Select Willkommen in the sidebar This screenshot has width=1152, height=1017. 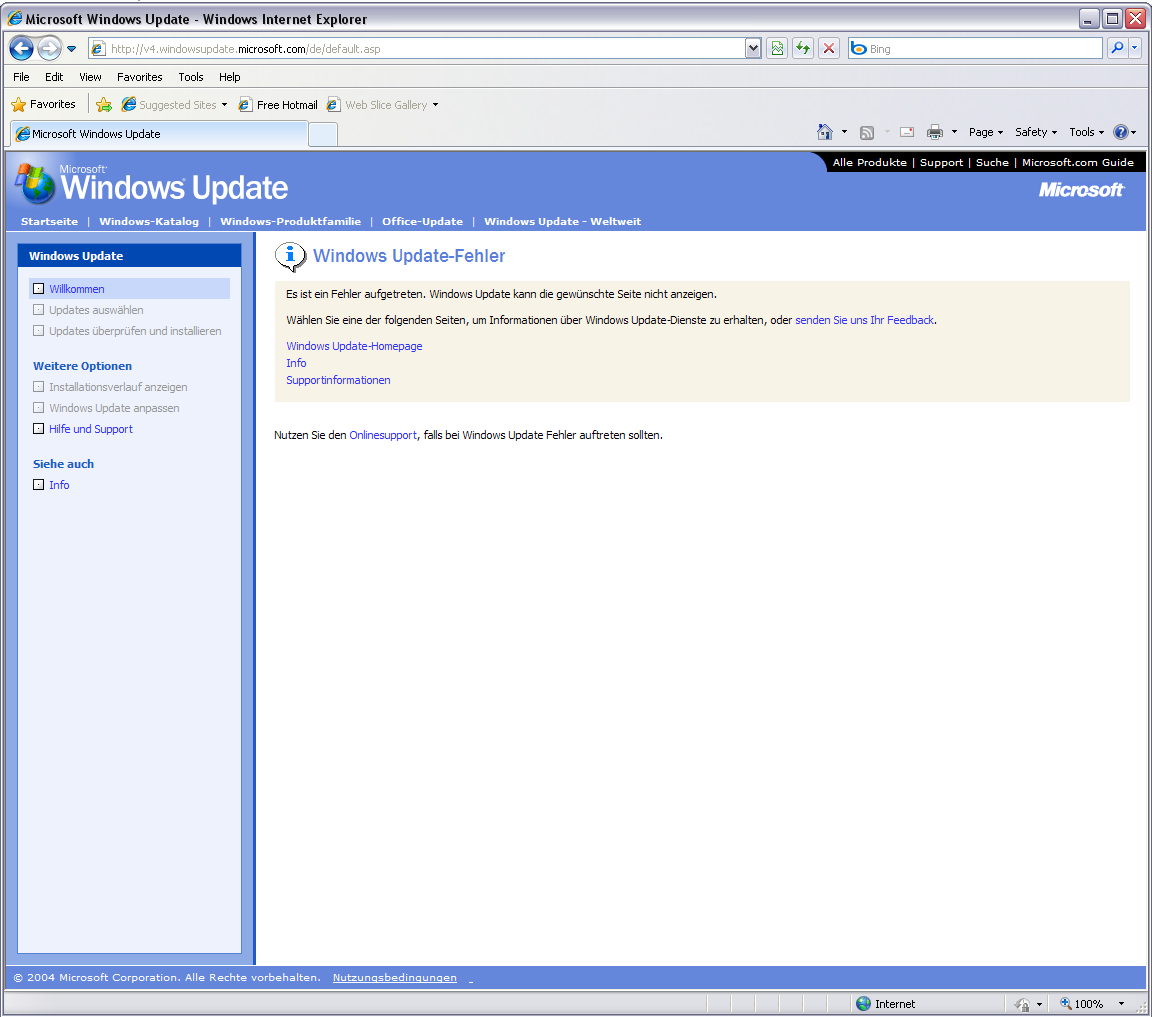pos(76,289)
